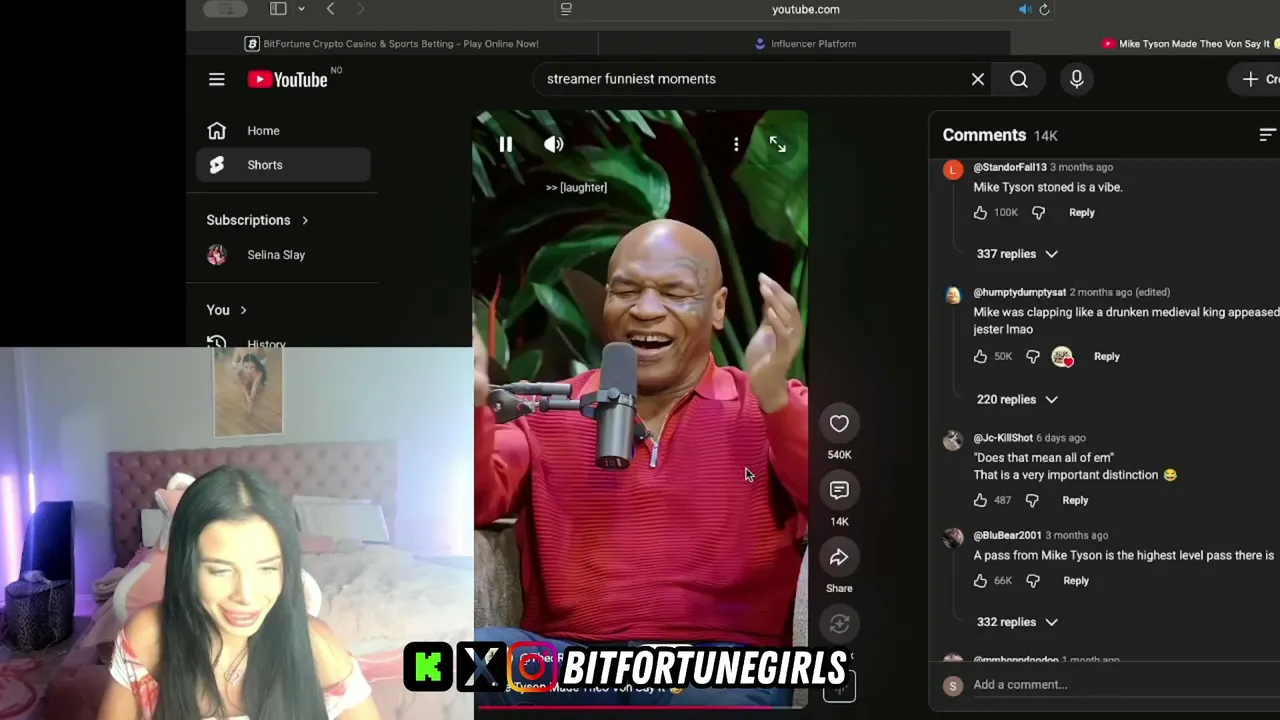Open the You section chevron
This screenshot has width=1280, height=720.
coord(243,310)
